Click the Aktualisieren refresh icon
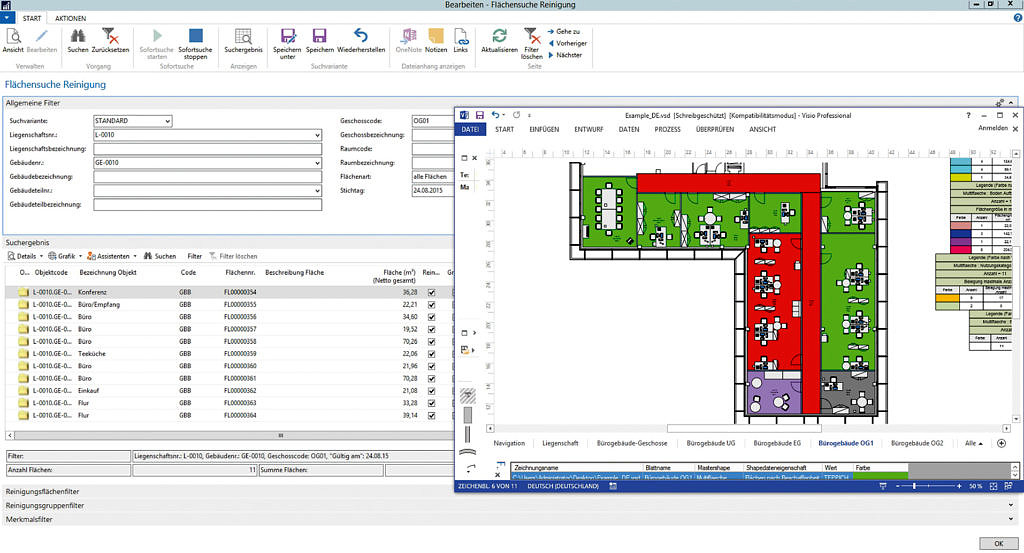Image resolution: width=1024 pixels, height=553 pixels. pos(499,36)
